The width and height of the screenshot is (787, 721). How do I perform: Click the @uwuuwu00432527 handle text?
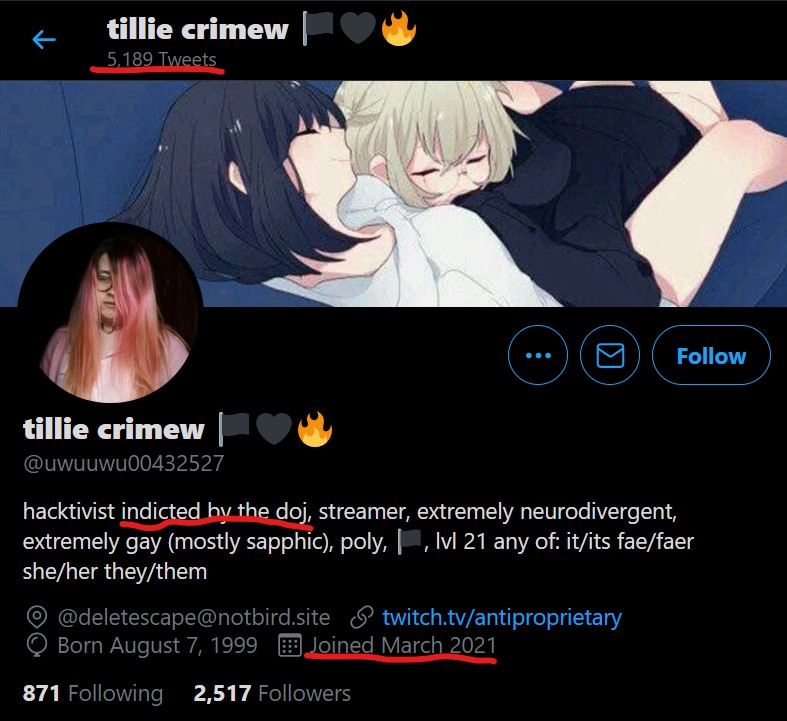tap(123, 463)
